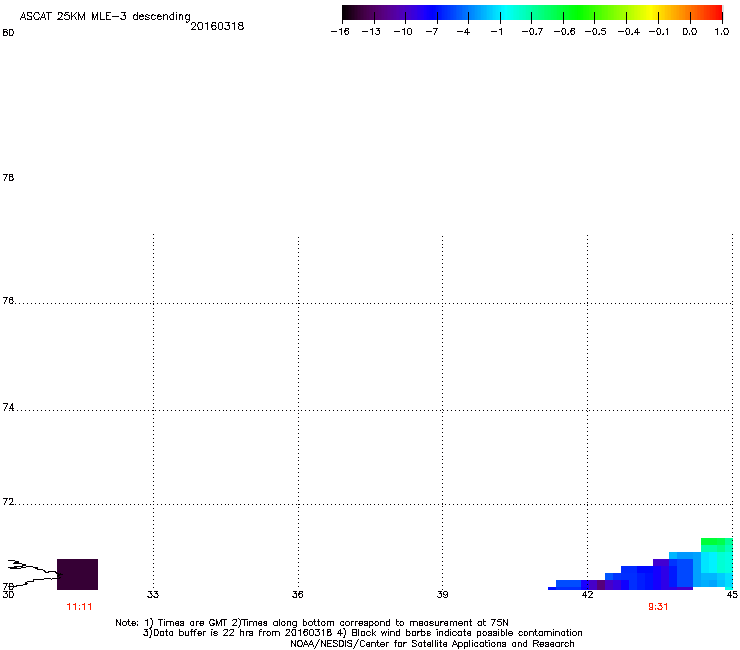Click the dark purple data square
This screenshot has width=740, height=650.
pyautogui.click(x=77, y=574)
